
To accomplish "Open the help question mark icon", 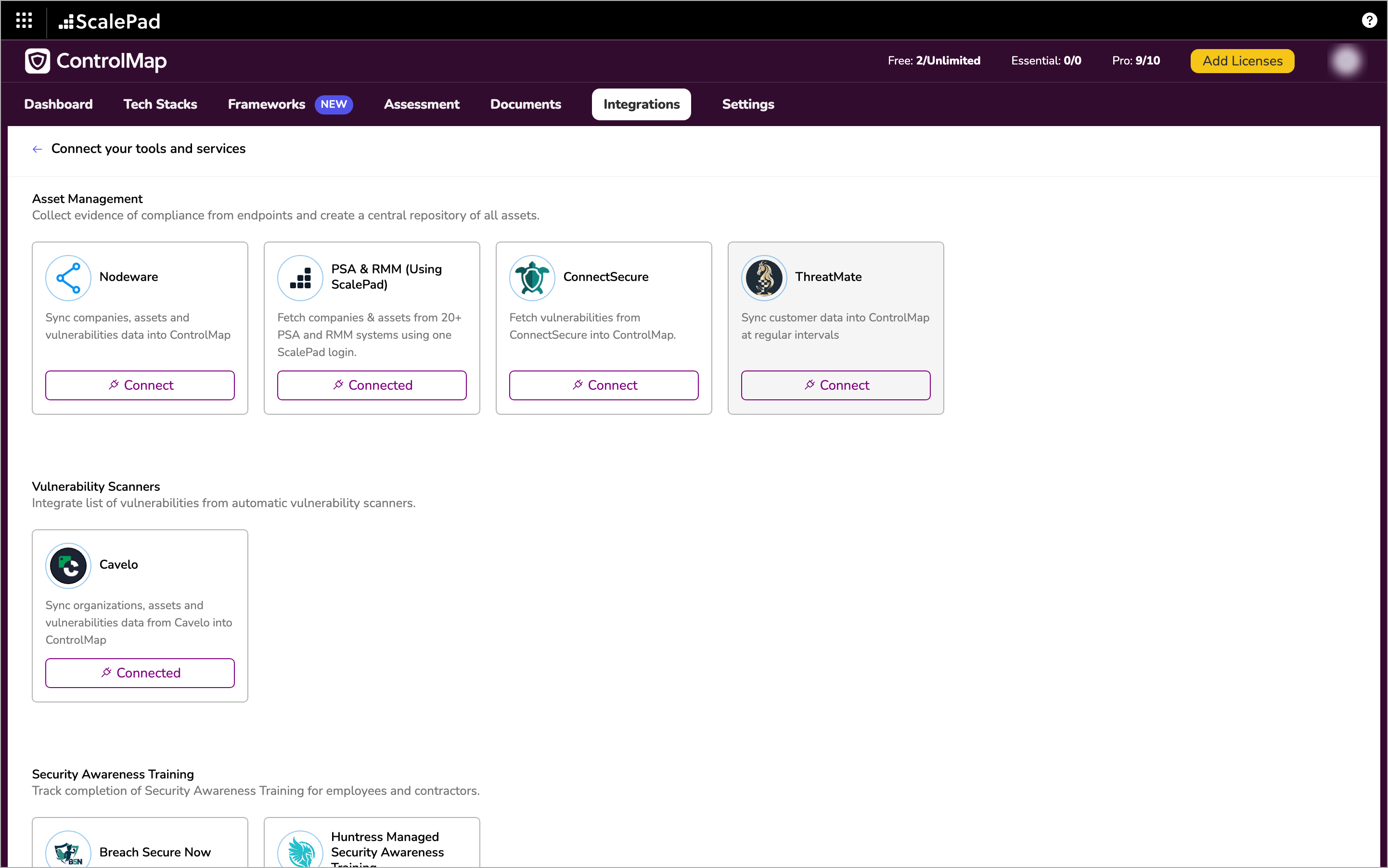I will coord(1369,21).
